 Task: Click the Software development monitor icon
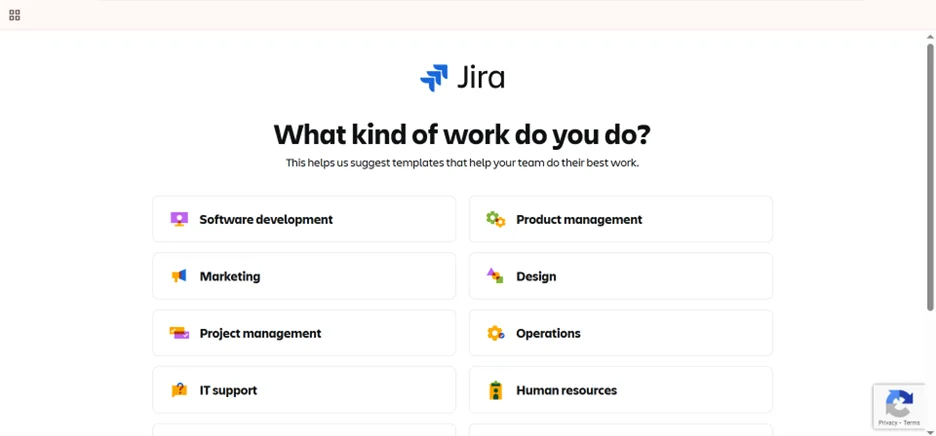(179, 219)
